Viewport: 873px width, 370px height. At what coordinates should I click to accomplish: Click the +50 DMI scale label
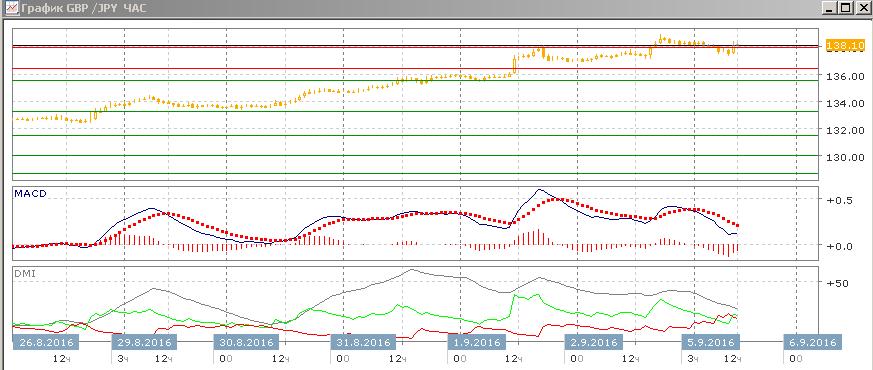[838, 283]
